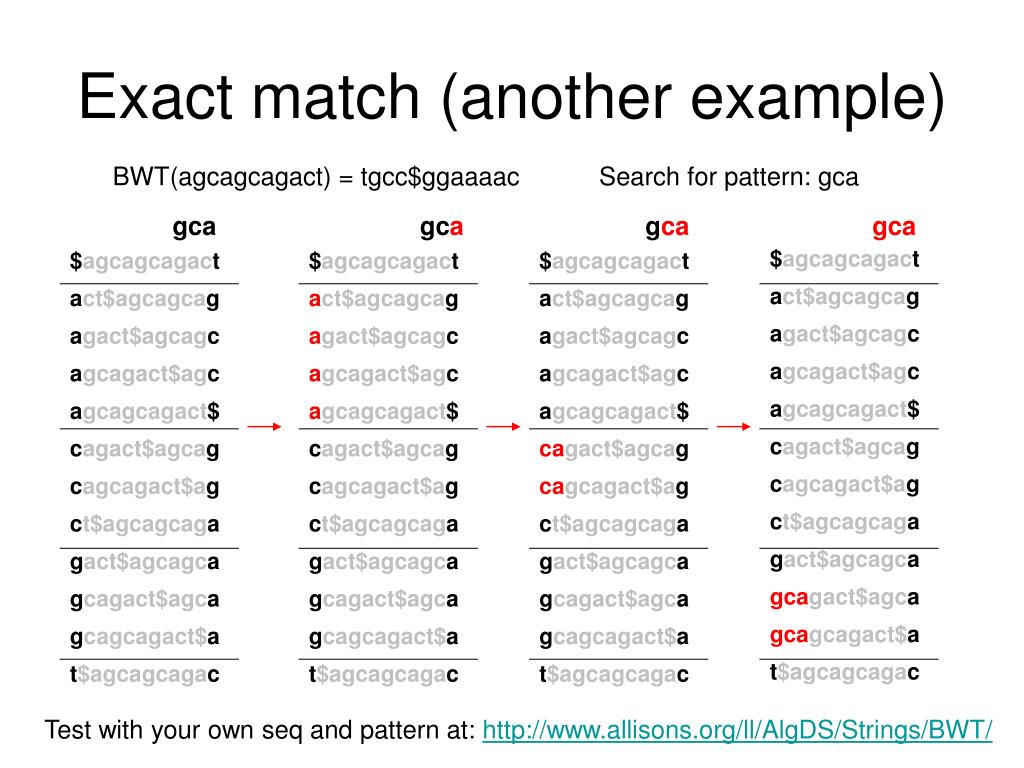The image size is (1024, 768).
Task: Click the red 'cagact$agcag' row in third column
Action: (614, 450)
